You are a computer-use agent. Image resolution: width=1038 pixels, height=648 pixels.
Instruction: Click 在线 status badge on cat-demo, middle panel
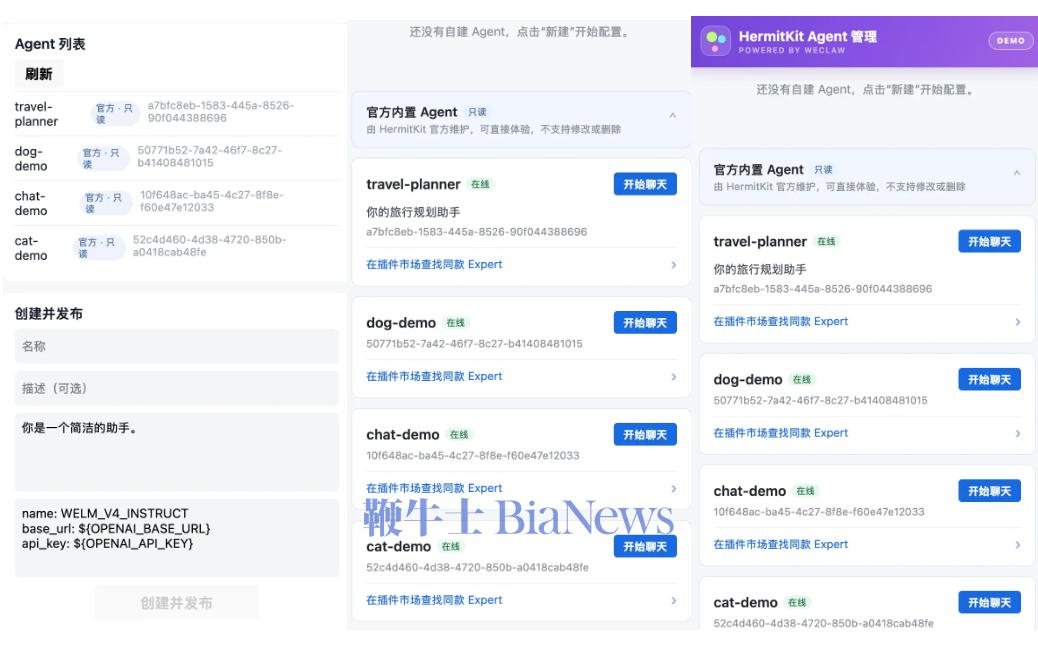pos(451,546)
